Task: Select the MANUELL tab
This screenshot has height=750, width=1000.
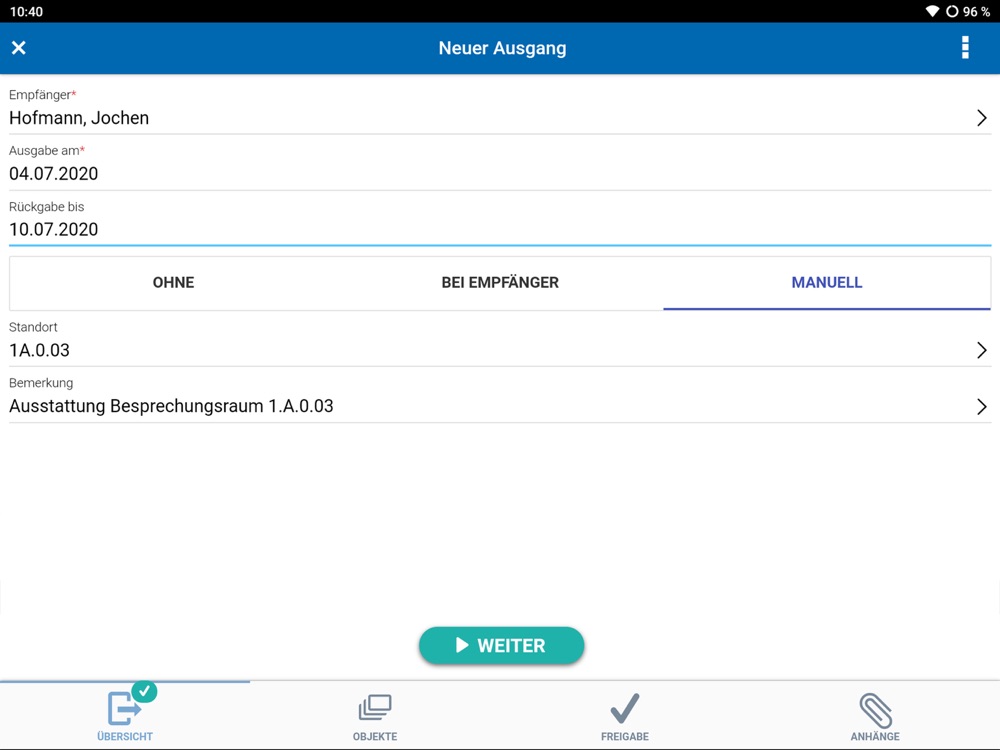Action: pyautogui.click(x=827, y=283)
